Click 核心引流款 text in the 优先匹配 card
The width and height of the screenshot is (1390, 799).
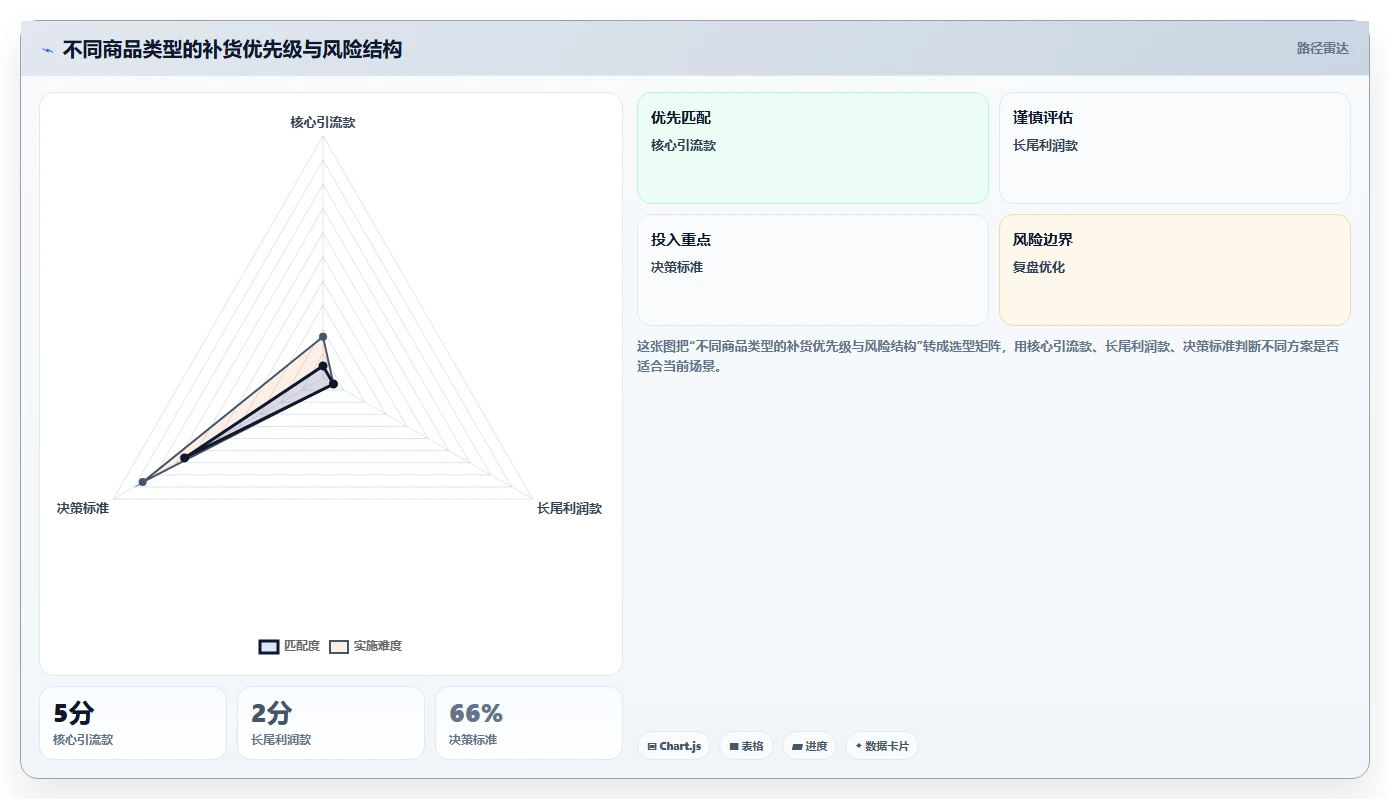683,145
